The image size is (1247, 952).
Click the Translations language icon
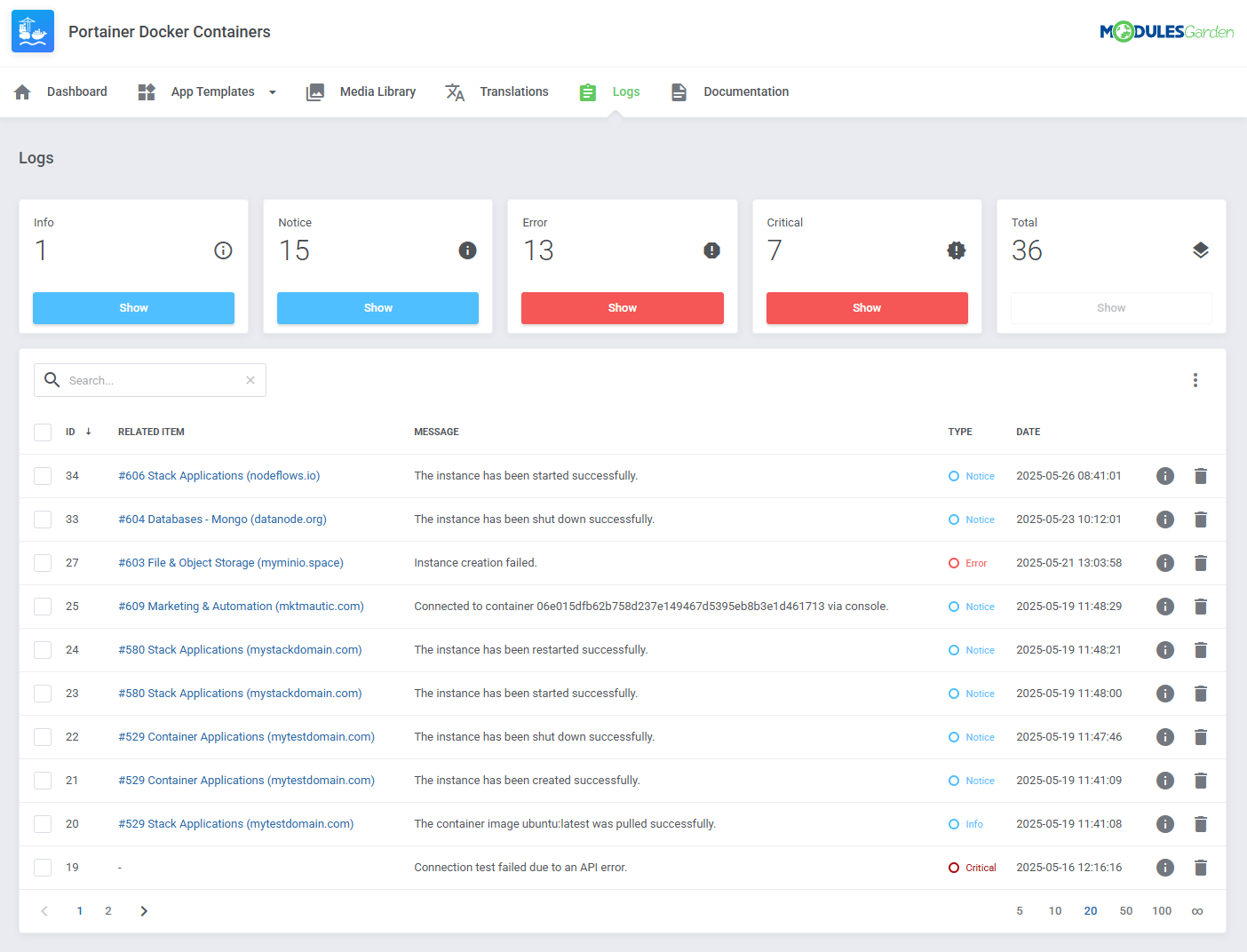coord(455,91)
